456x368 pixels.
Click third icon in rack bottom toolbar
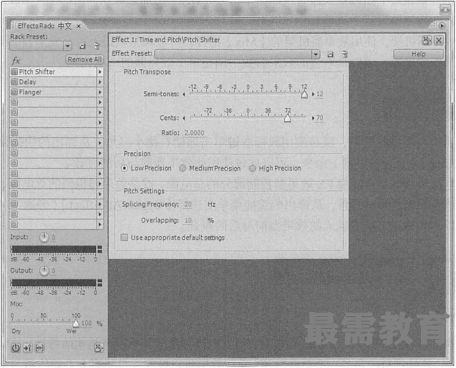40,348
